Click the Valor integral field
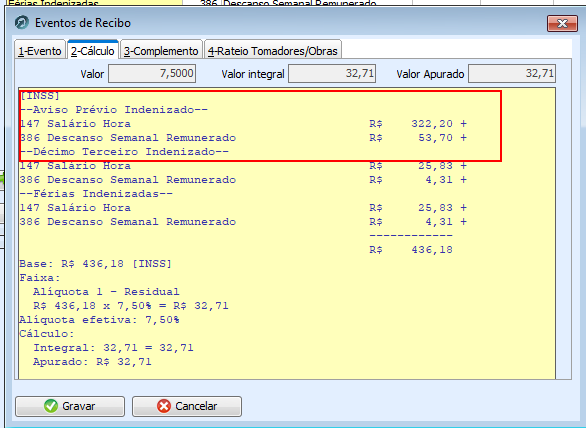 tap(332, 73)
